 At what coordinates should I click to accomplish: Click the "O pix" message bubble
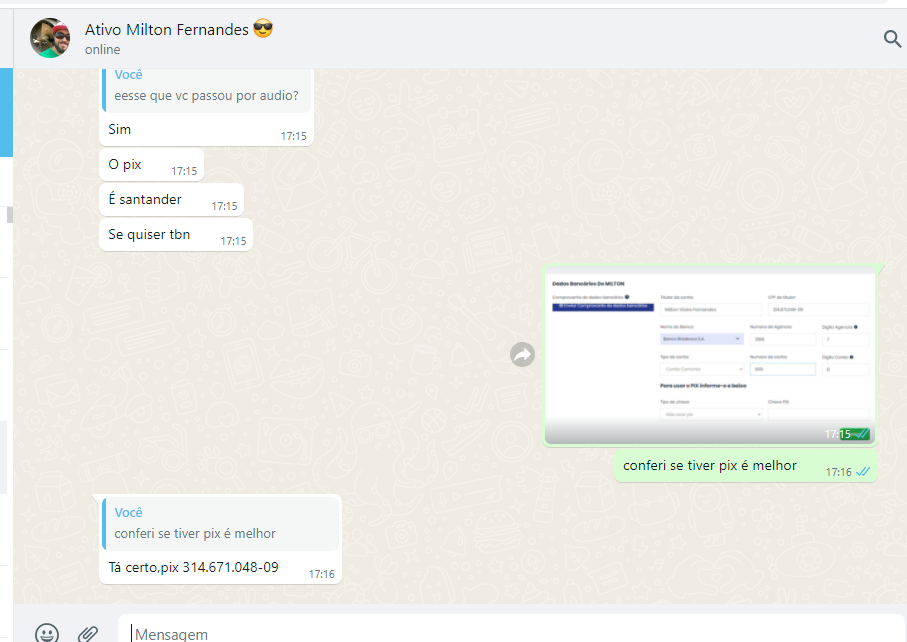(125, 165)
